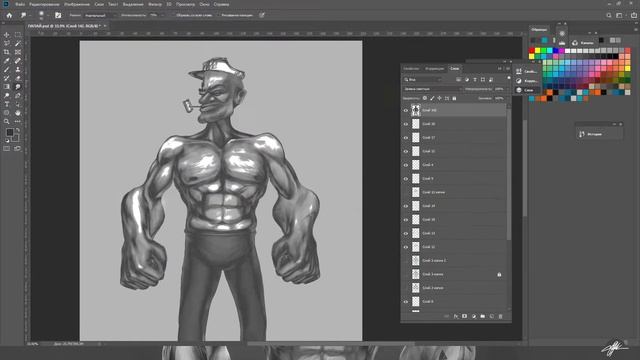Viewport: 640px width, 360px height.
Task: Open layer blend mode dropdown
Action: (432, 89)
